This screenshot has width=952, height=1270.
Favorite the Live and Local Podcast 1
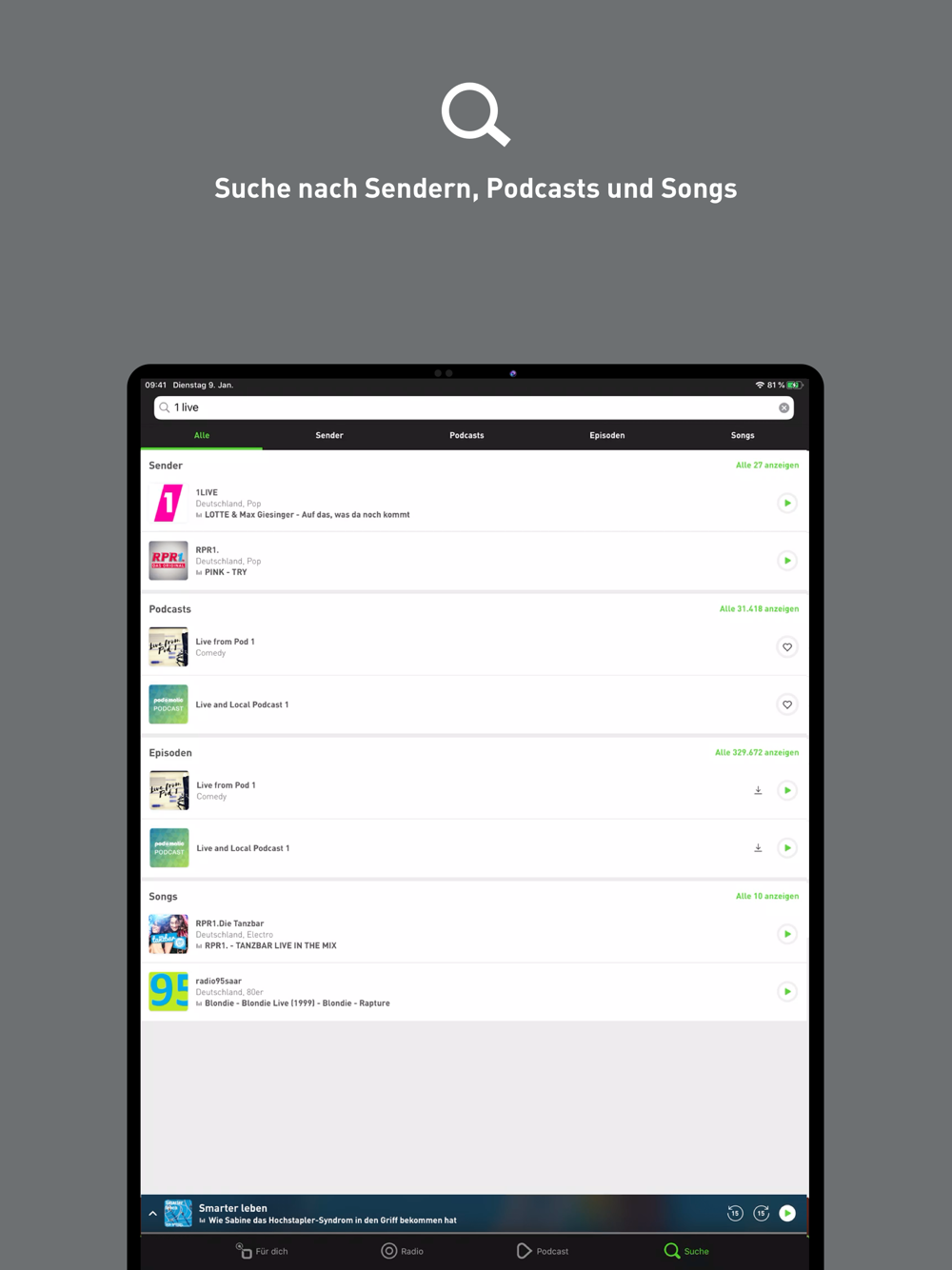coord(787,704)
